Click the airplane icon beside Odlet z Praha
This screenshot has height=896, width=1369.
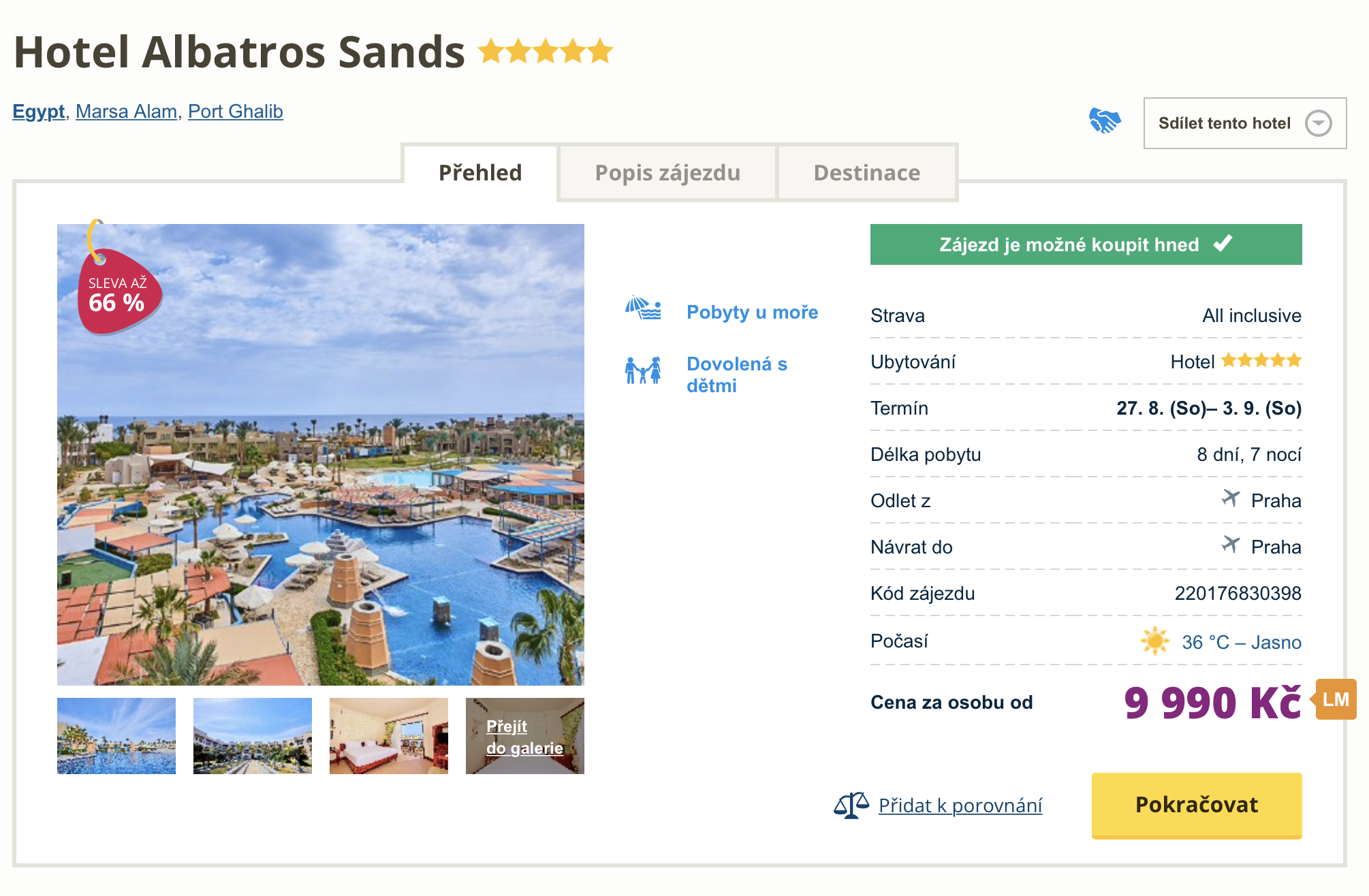click(x=1230, y=499)
